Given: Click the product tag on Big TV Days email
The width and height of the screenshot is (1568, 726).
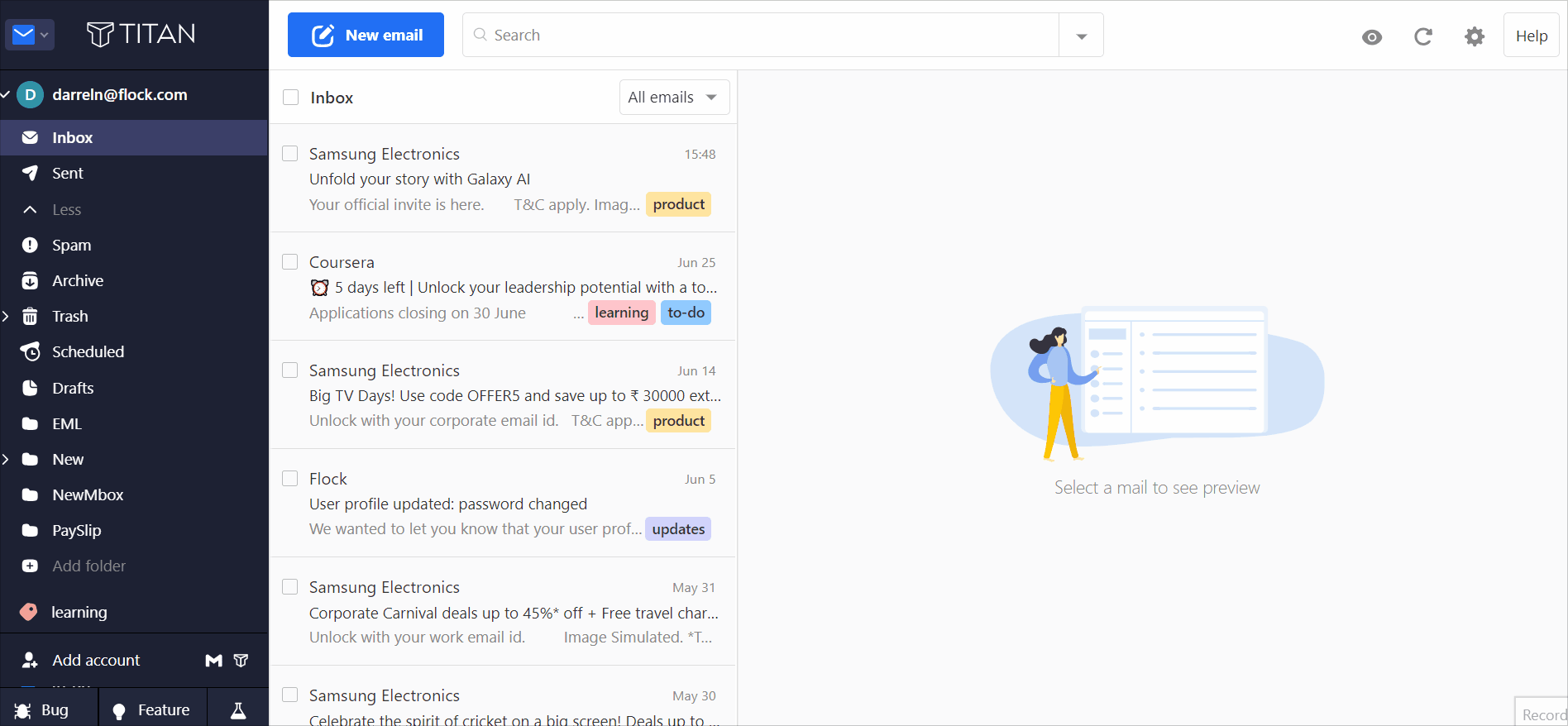Looking at the screenshot, I should click(679, 421).
